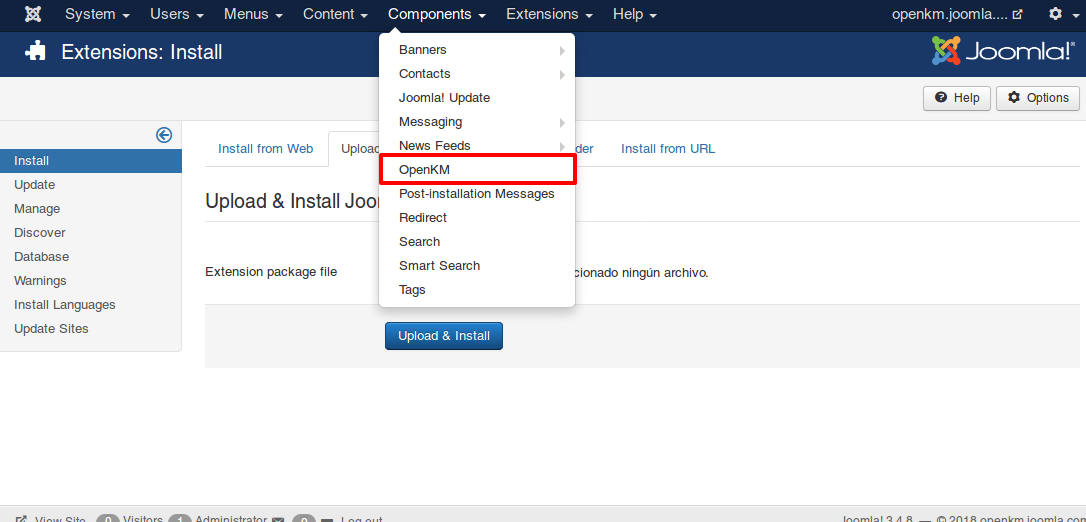Click the Joomla logo icon in the top bar

(32, 14)
